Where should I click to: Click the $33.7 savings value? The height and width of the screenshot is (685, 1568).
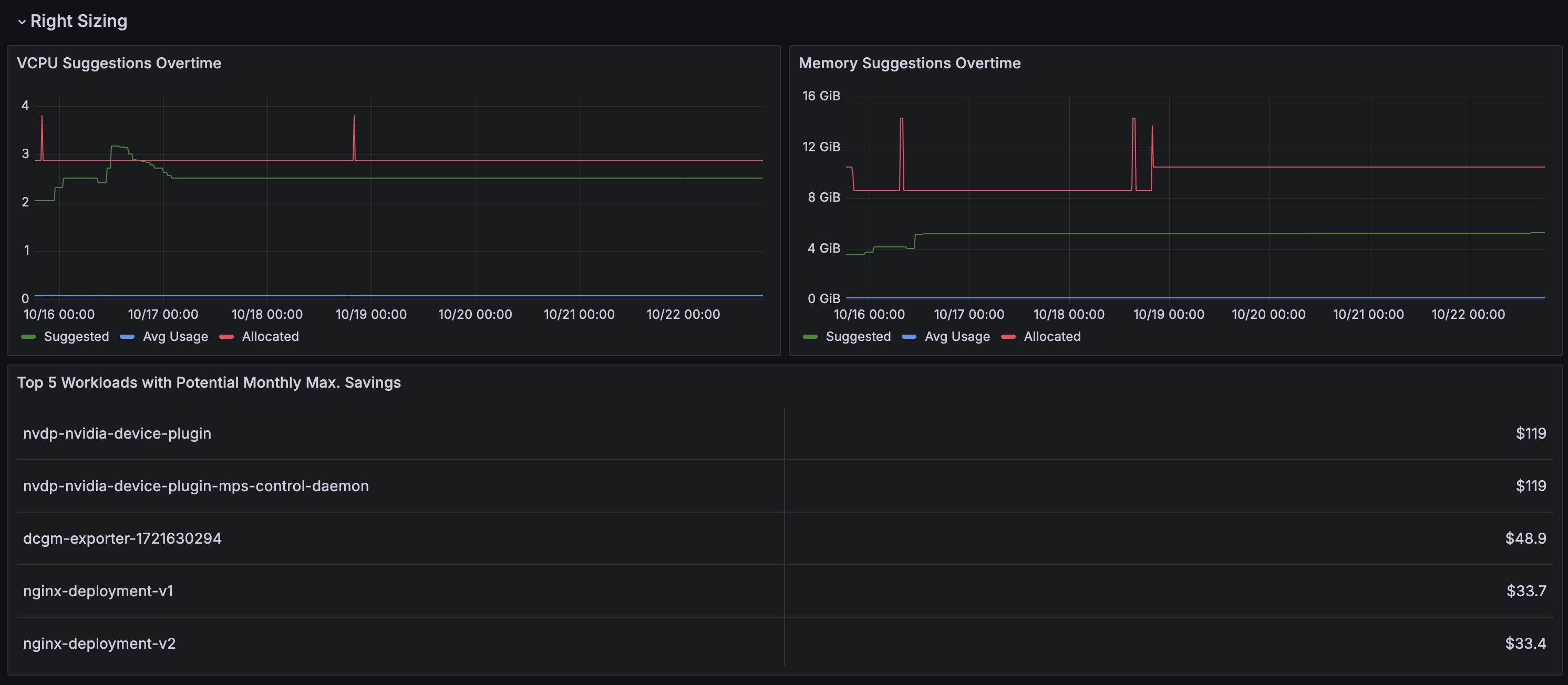[1526, 591]
